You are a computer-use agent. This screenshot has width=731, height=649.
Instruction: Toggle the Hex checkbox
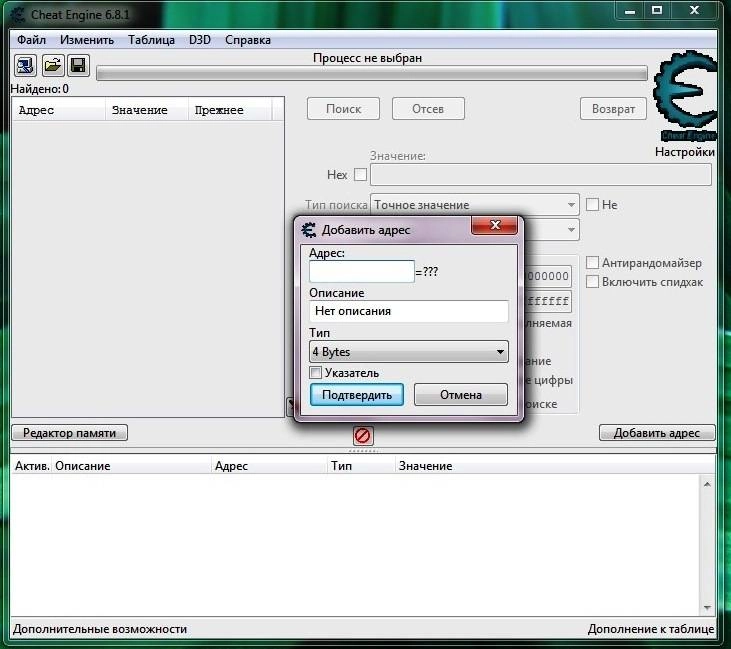(360, 175)
